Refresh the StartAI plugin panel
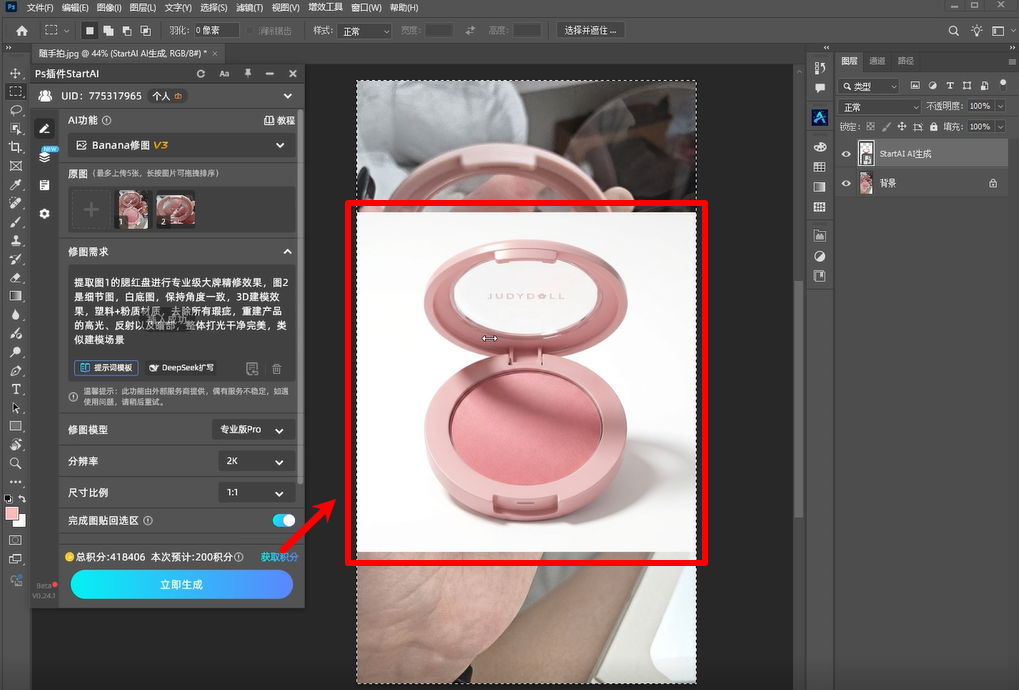The width and height of the screenshot is (1019, 690). pos(201,73)
